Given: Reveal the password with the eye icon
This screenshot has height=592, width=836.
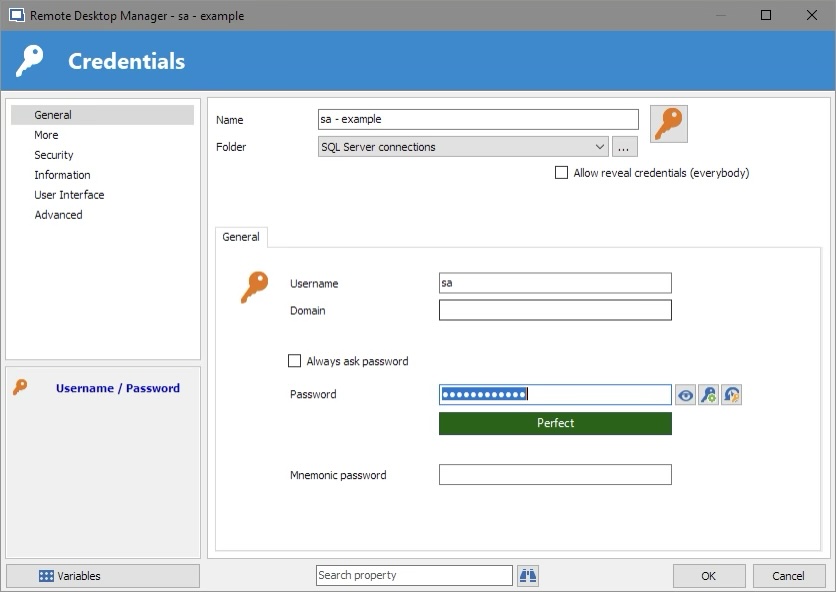Looking at the screenshot, I should pos(685,395).
